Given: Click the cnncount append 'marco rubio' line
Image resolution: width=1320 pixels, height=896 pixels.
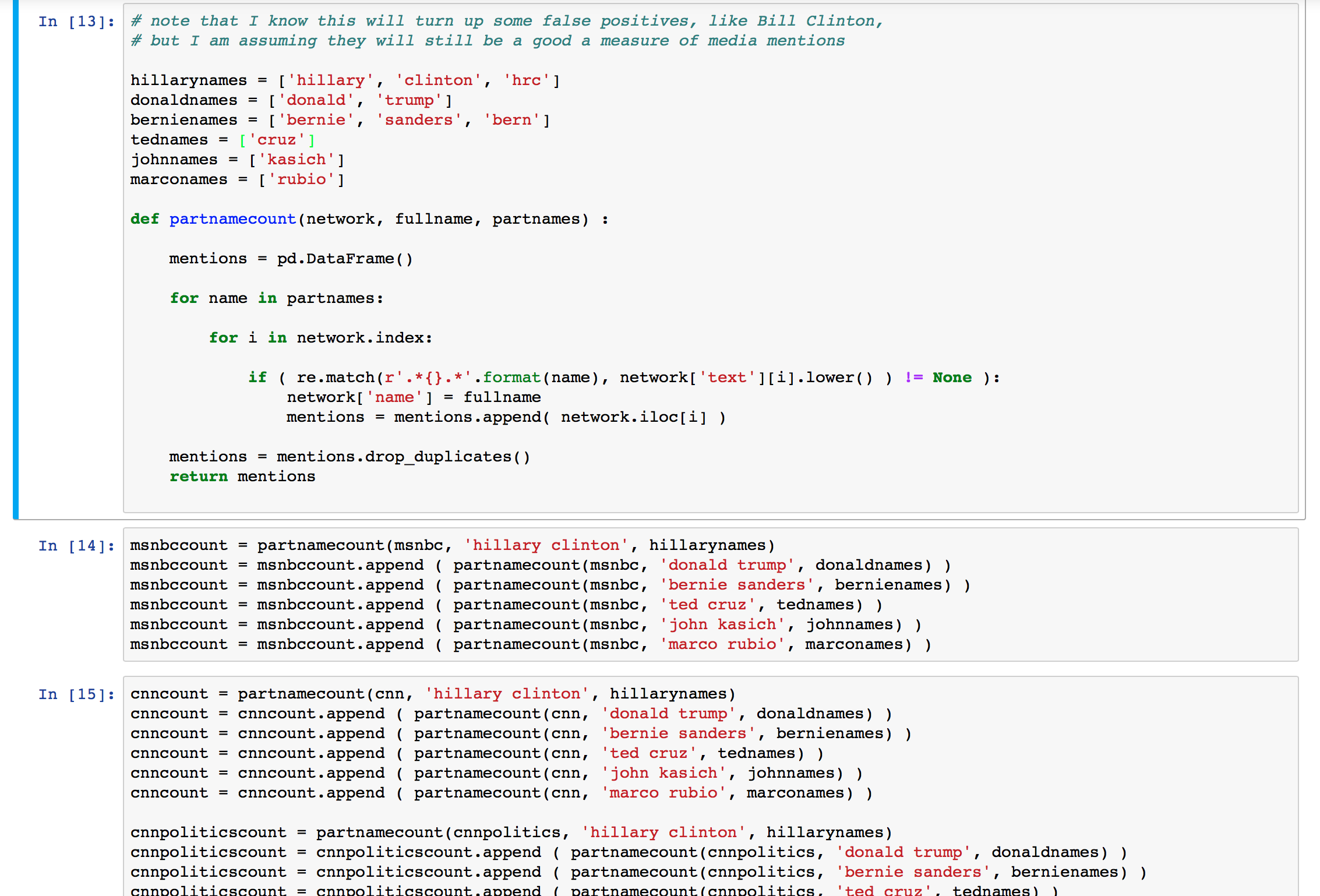Looking at the screenshot, I should point(502,793).
